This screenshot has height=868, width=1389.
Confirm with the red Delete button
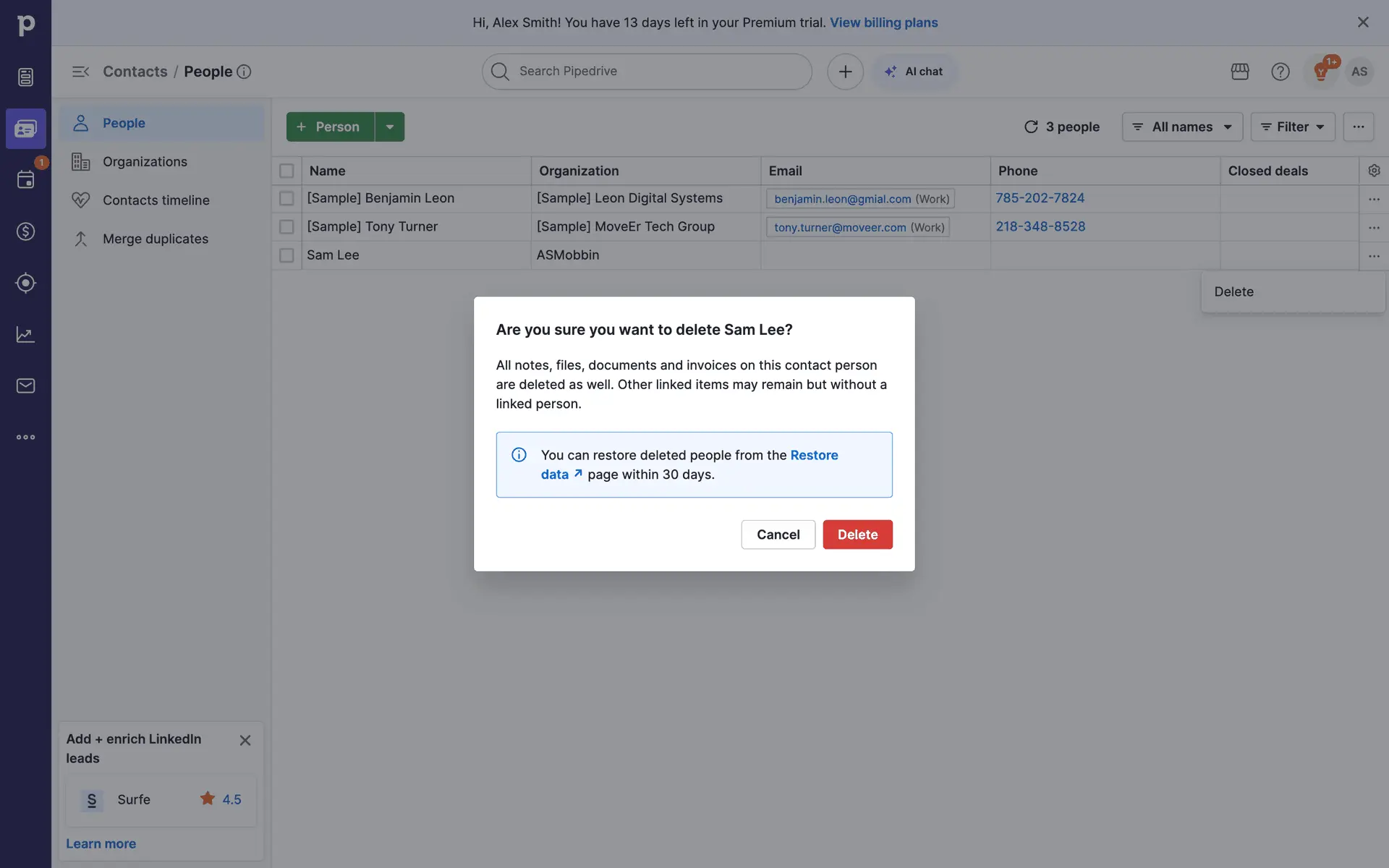tap(857, 535)
